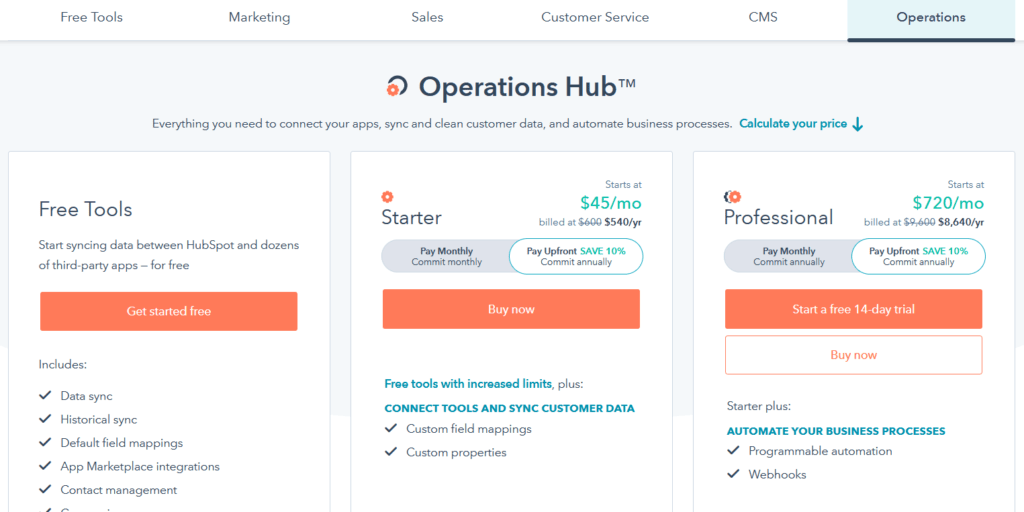Click the Get started free button

[x=168, y=312]
